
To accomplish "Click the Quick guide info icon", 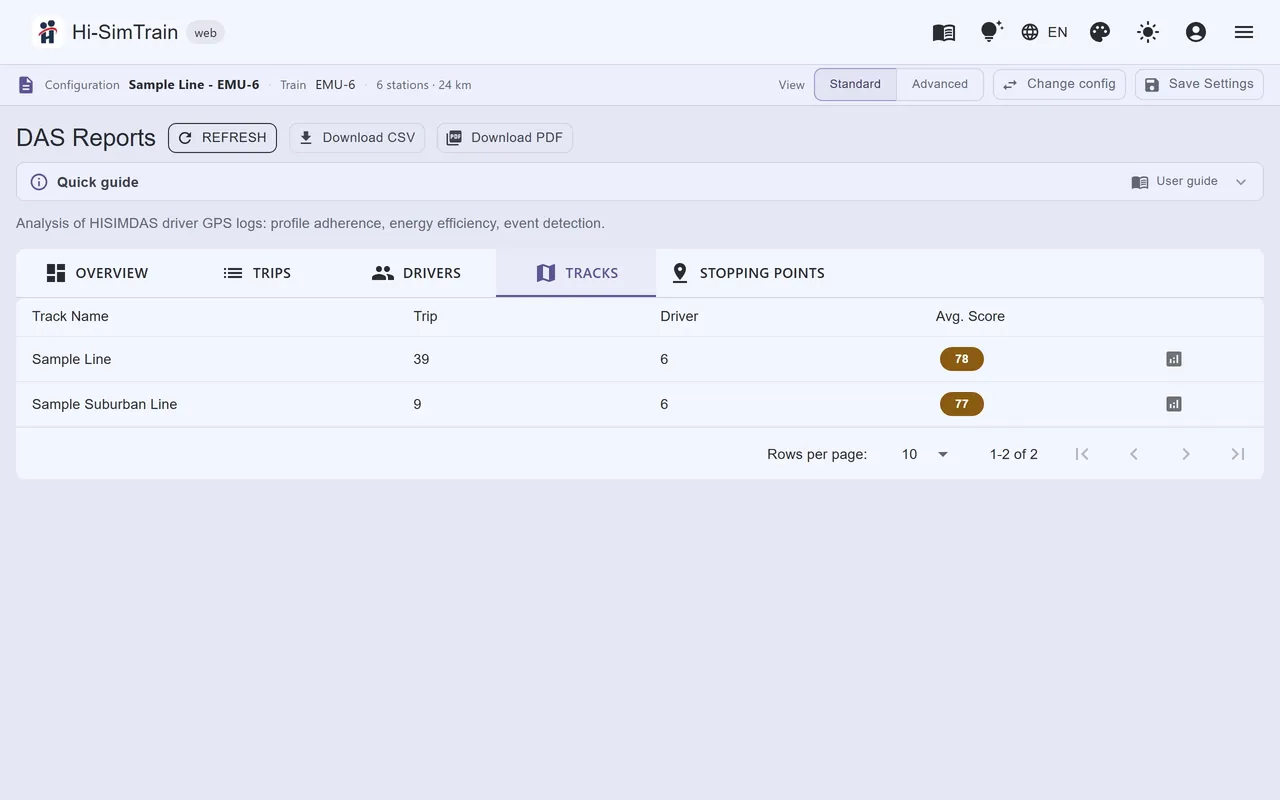I will click(39, 182).
